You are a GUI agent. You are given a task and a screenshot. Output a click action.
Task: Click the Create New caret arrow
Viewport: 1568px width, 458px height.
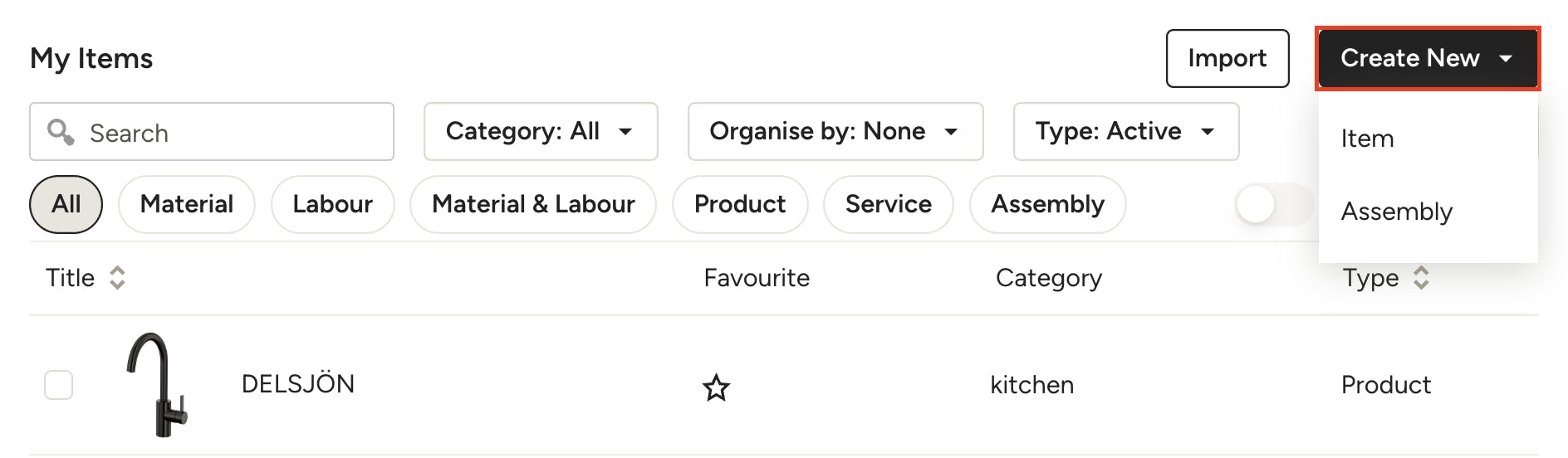[1506, 58]
